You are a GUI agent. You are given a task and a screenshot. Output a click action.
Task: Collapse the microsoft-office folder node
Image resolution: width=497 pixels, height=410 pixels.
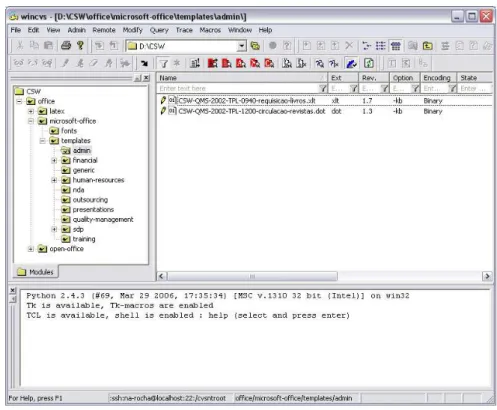(31, 121)
